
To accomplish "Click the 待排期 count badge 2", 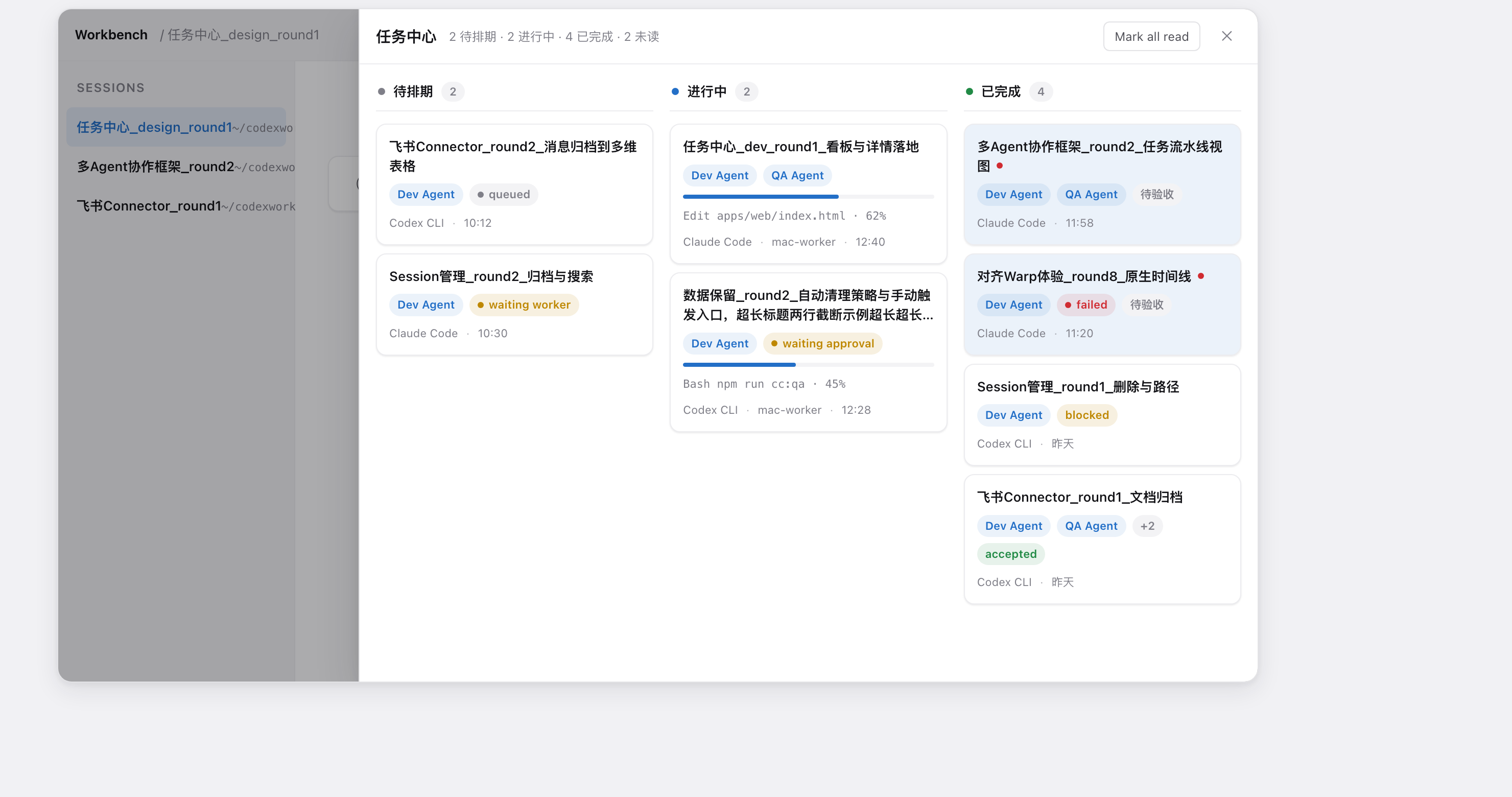I will click(453, 91).
